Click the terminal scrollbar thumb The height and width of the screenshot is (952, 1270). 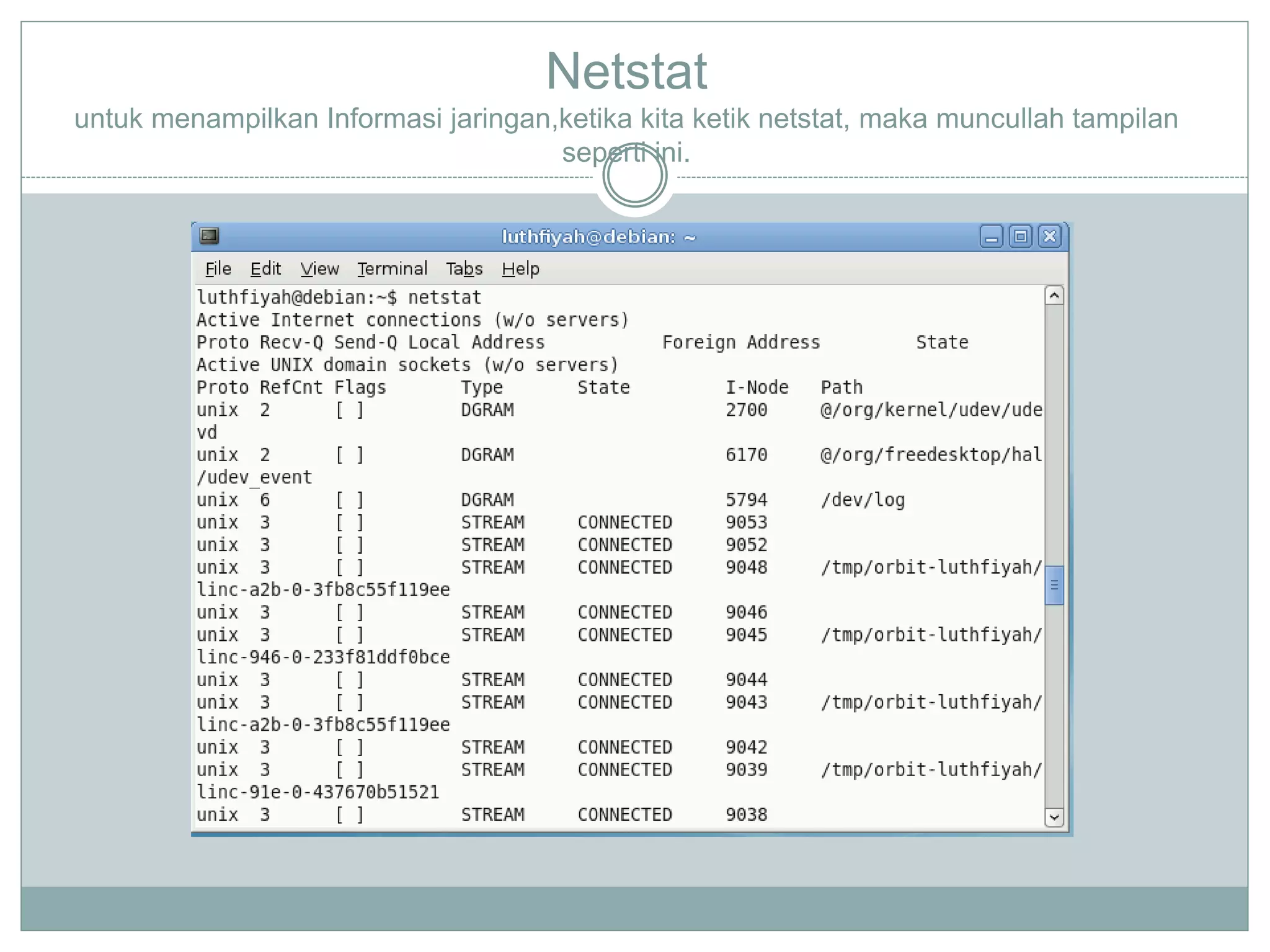(x=1054, y=585)
